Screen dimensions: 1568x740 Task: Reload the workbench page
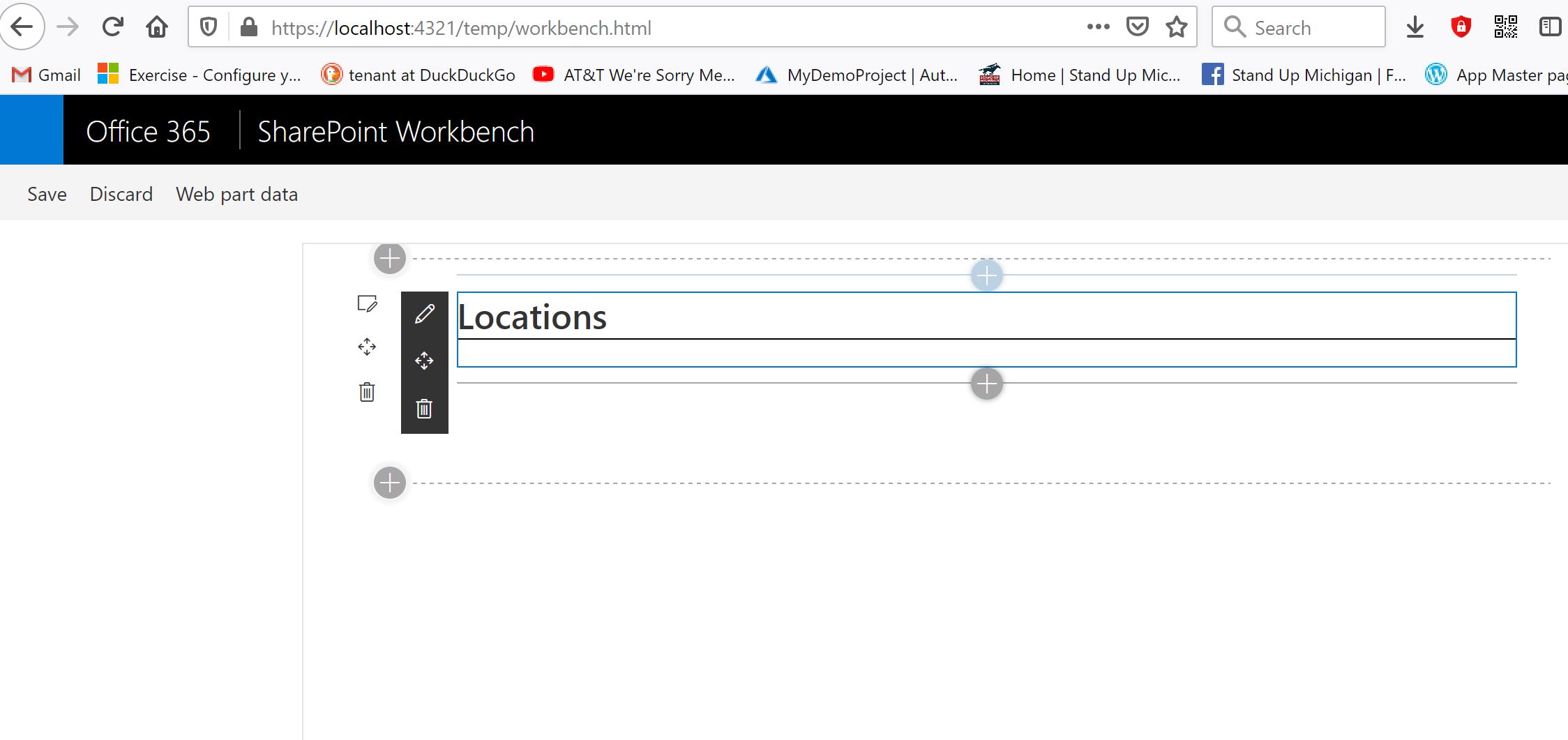point(112,27)
